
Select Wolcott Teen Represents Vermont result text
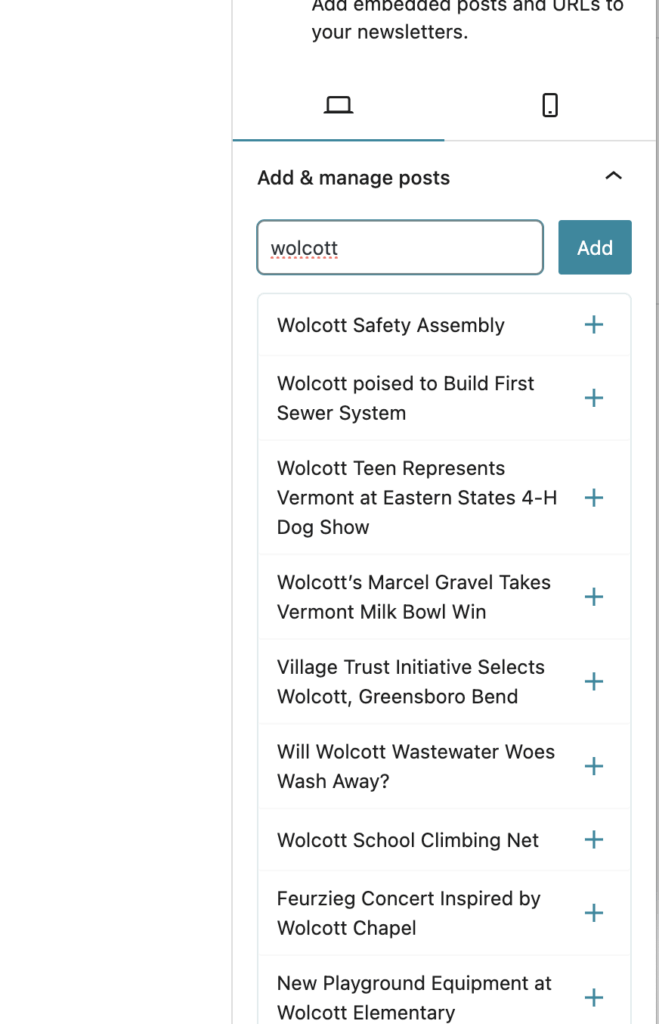click(417, 498)
